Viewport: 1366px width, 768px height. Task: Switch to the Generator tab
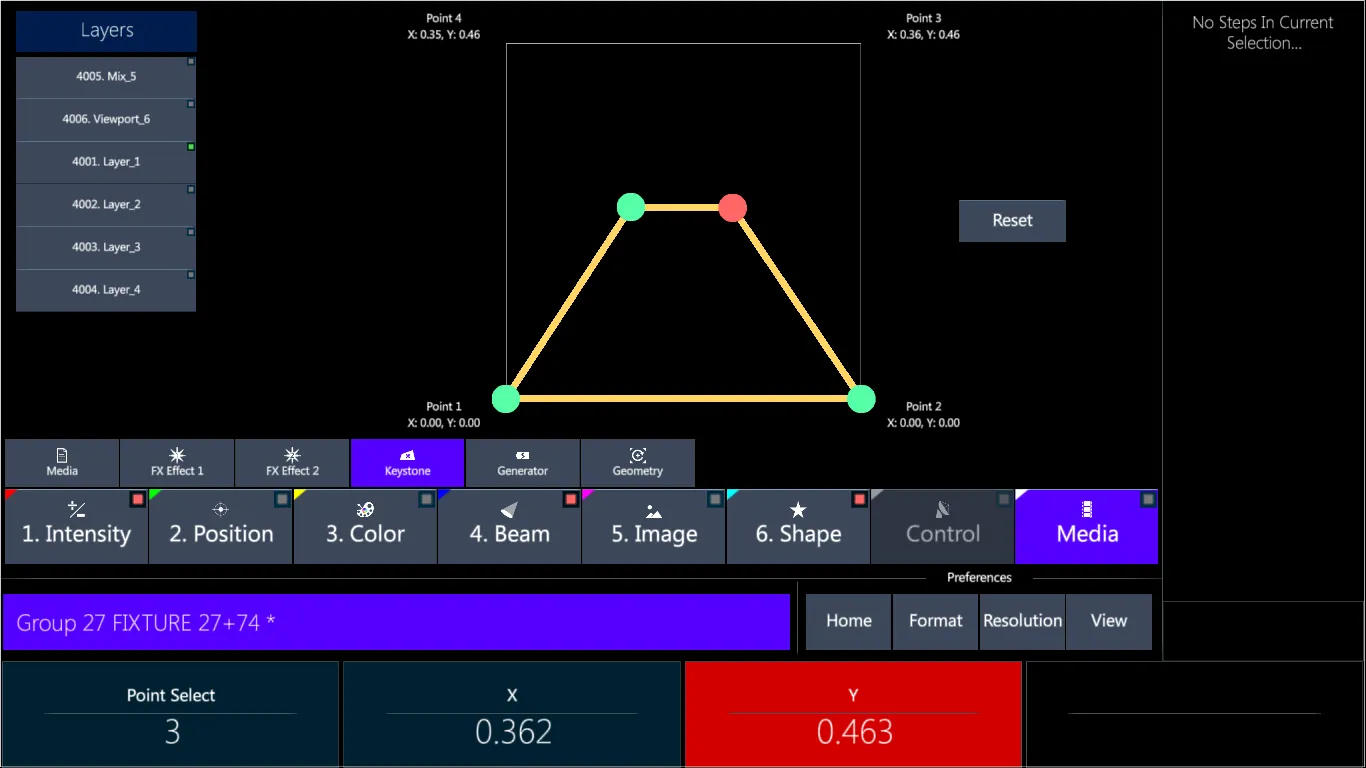click(x=522, y=463)
